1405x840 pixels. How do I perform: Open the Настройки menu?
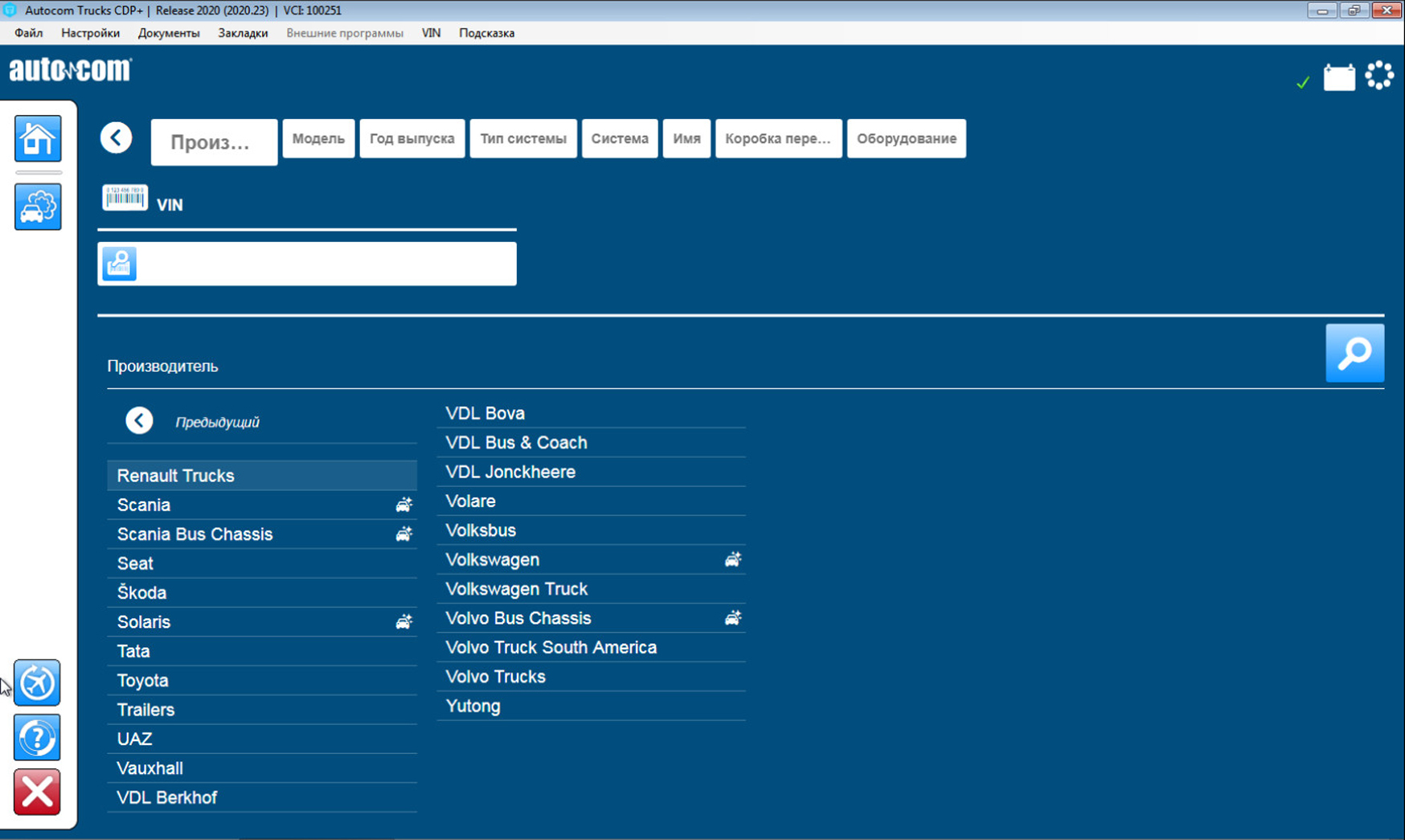[90, 33]
